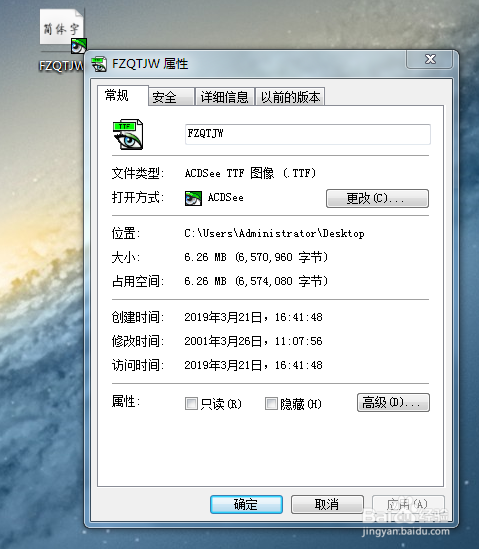Open the 高级(D)... attributes button

point(393,403)
